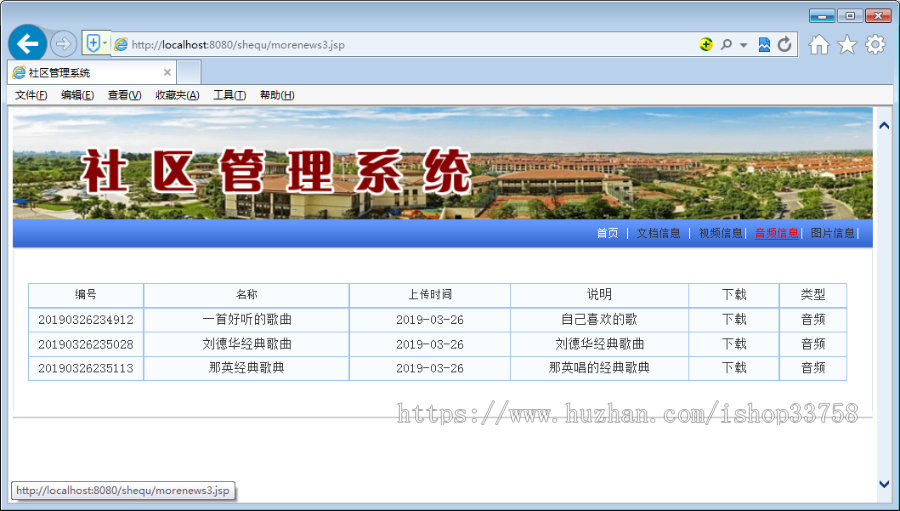
Task: Open the 帮助(H) menu
Action: coord(277,95)
